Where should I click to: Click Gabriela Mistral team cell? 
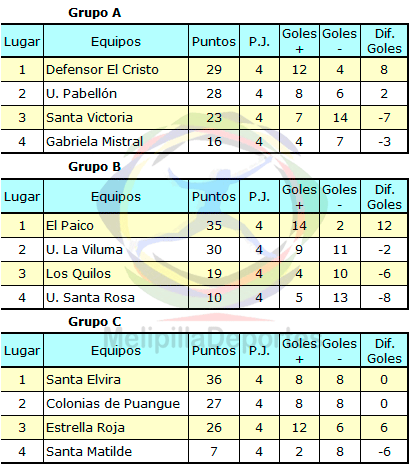pyautogui.click(x=116, y=142)
